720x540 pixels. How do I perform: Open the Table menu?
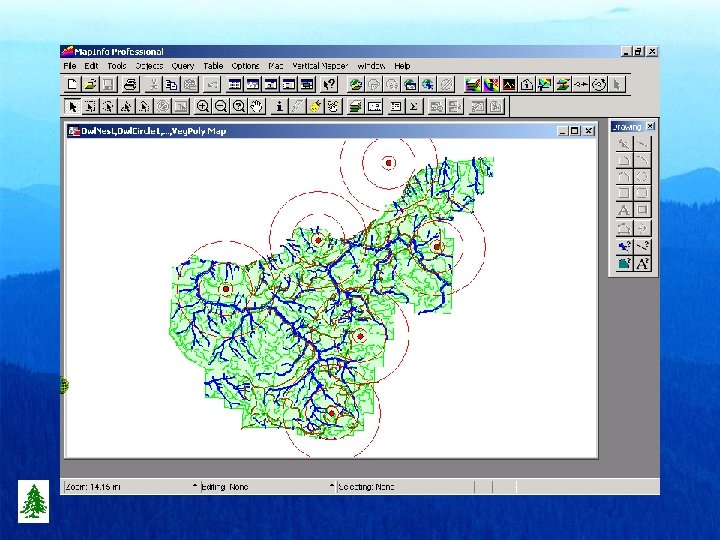click(213, 66)
